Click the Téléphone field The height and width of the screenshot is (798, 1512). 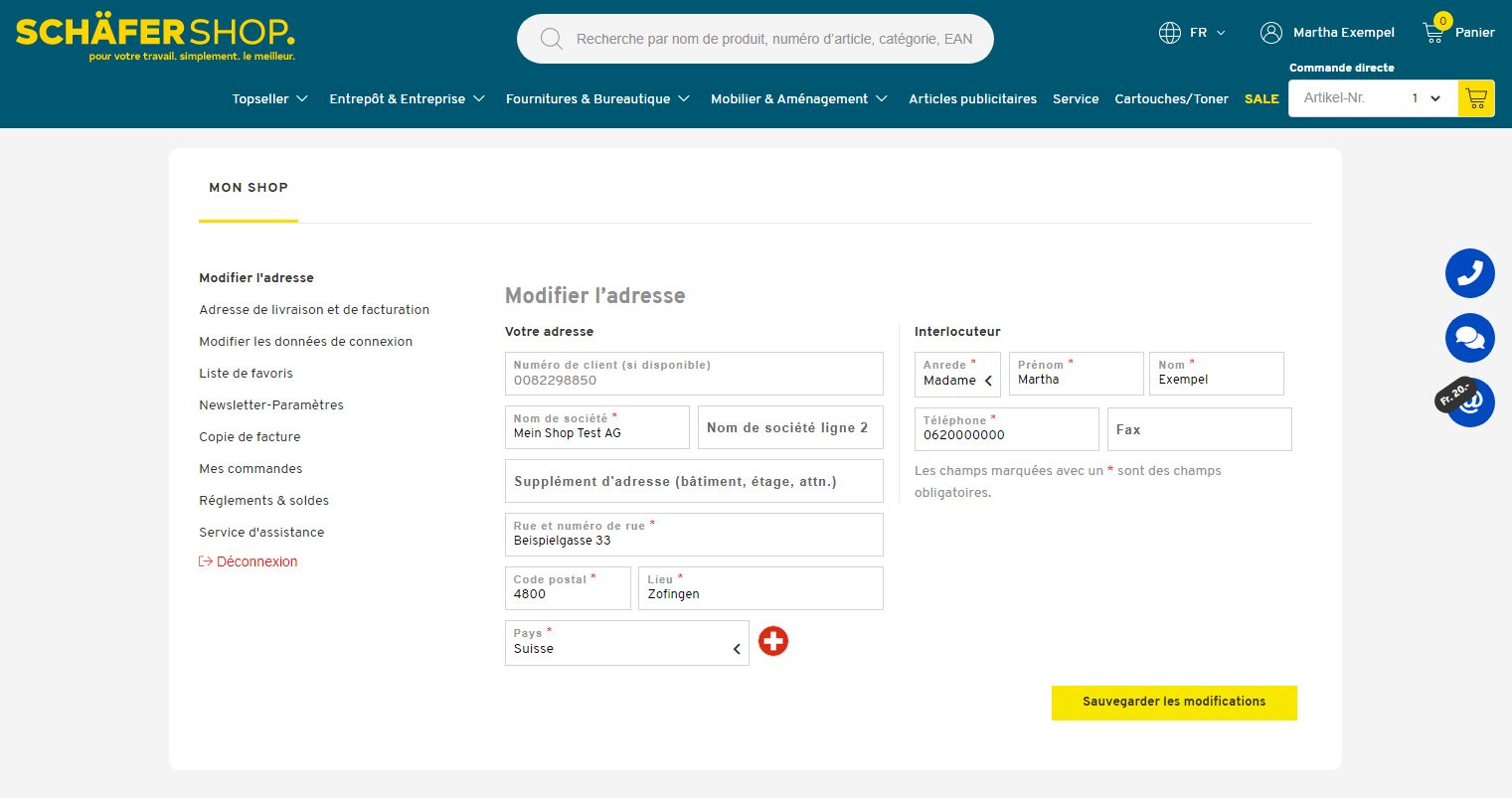tap(1007, 429)
